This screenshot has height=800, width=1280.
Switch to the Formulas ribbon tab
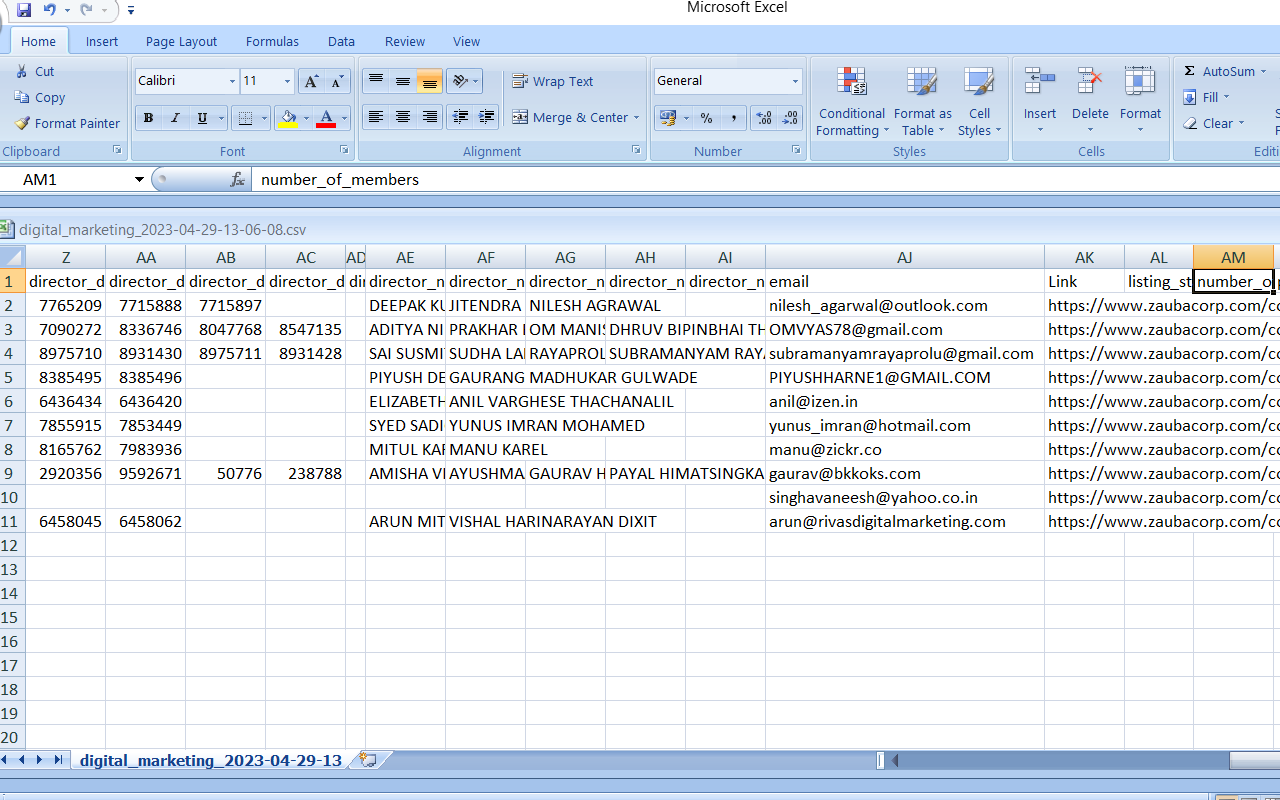click(x=272, y=41)
